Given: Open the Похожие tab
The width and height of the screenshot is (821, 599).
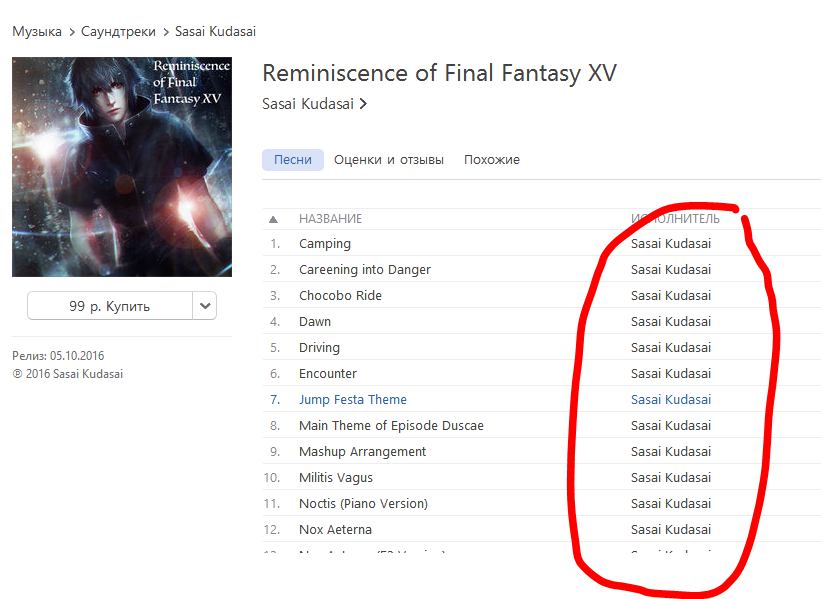Looking at the screenshot, I should pos(492,160).
